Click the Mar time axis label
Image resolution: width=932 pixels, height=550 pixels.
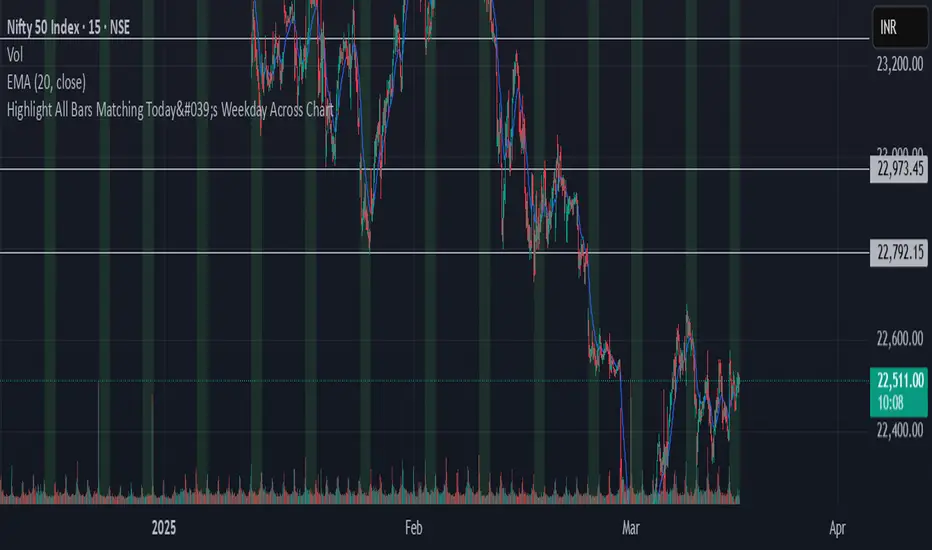[x=631, y=528]
